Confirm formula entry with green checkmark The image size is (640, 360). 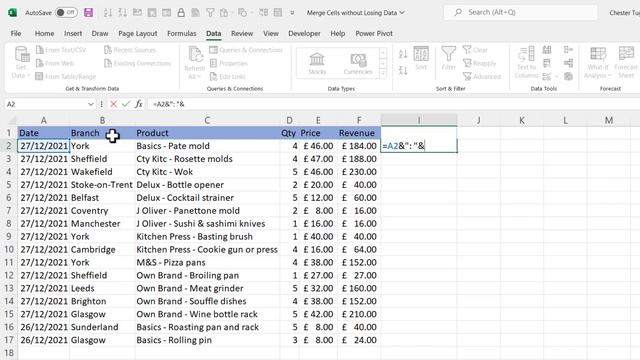[126, 104]
